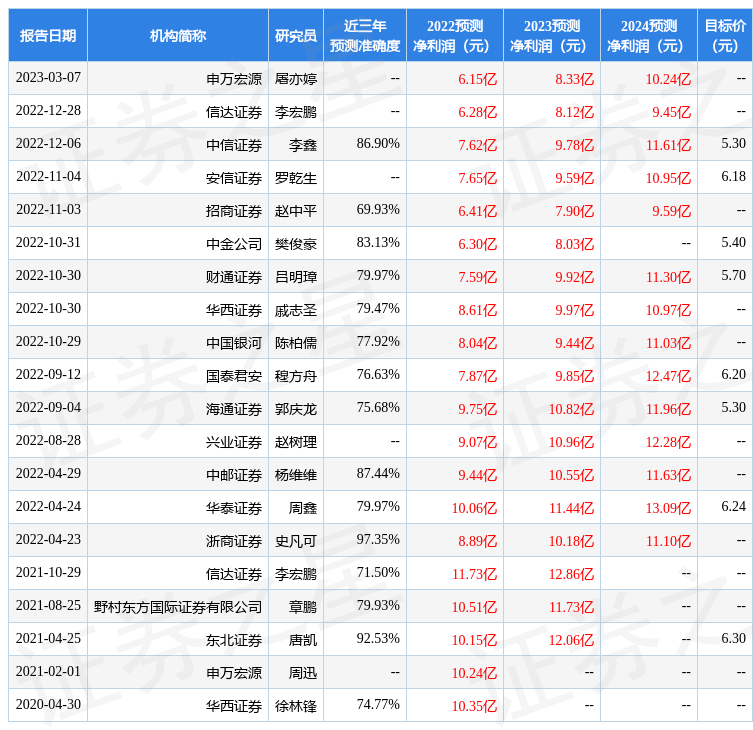Image resolution: width=753 pixels, height=730 pixels.
Task: Click the 2022预测净利润 column header
Action: click(x=455, y=36)
